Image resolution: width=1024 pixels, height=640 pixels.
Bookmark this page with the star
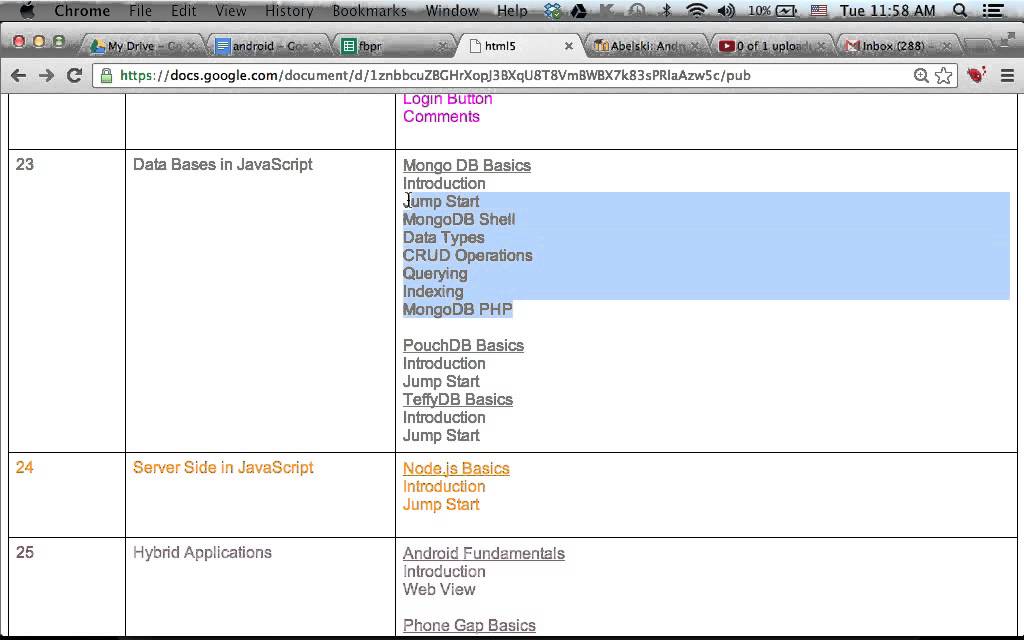tap(943, 76)
